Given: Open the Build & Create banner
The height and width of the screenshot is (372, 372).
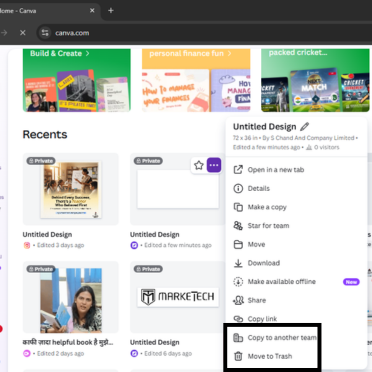Looking at the screenshot, I should pos(77,80).
